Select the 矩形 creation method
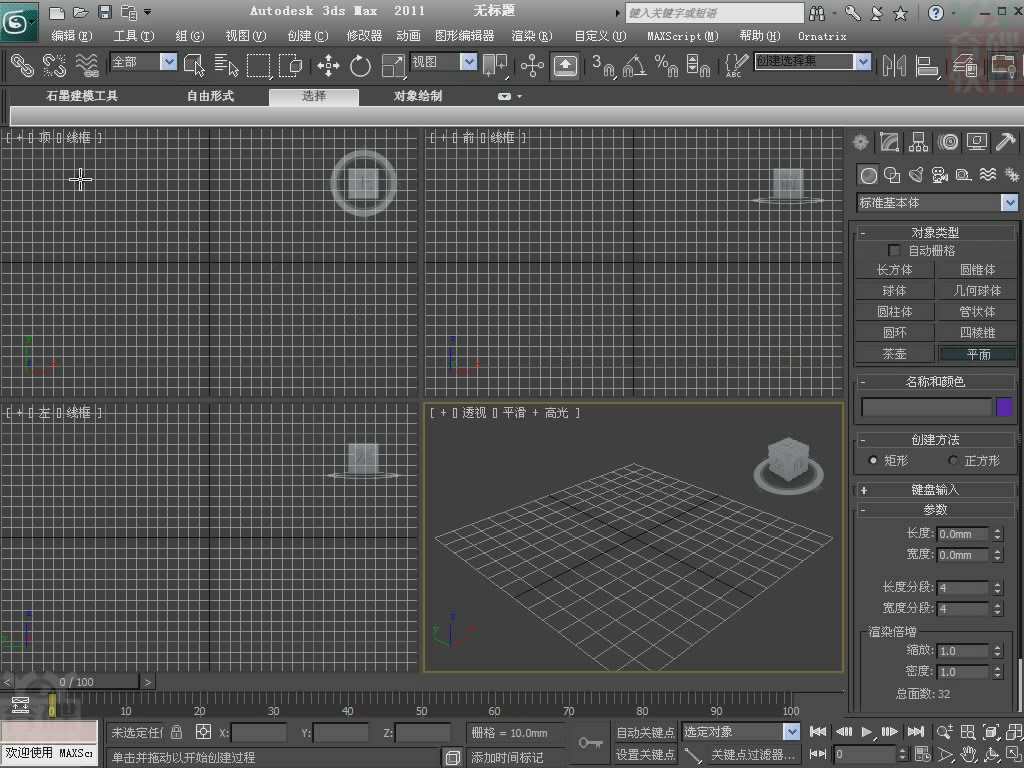1024x768 pixels. click(x=873, y=460)
